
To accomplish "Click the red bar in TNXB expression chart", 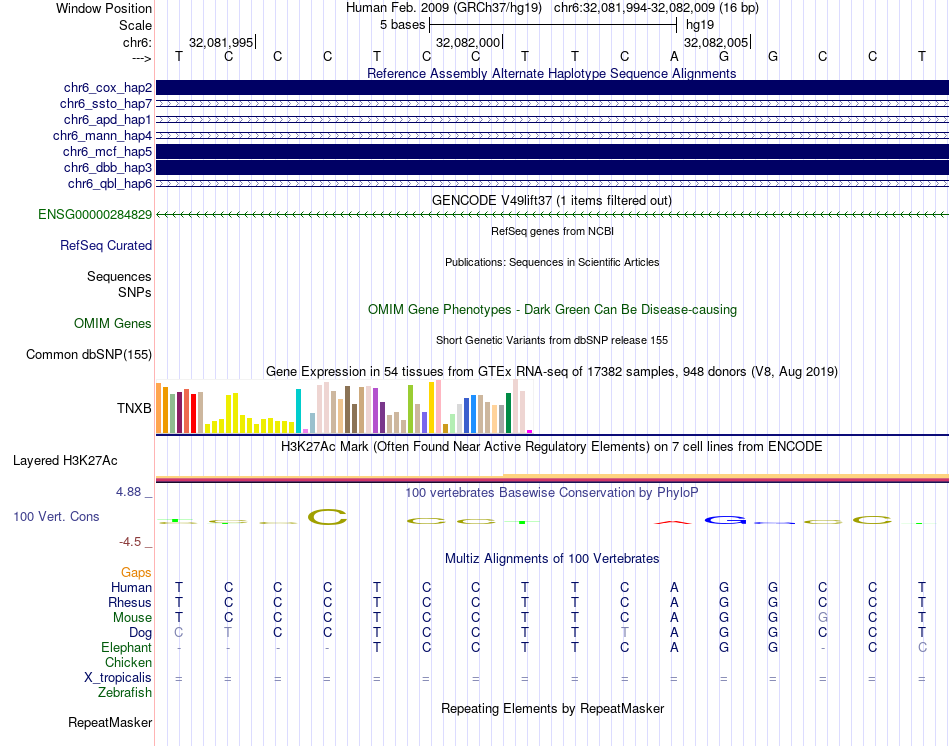I will point(193,413).
